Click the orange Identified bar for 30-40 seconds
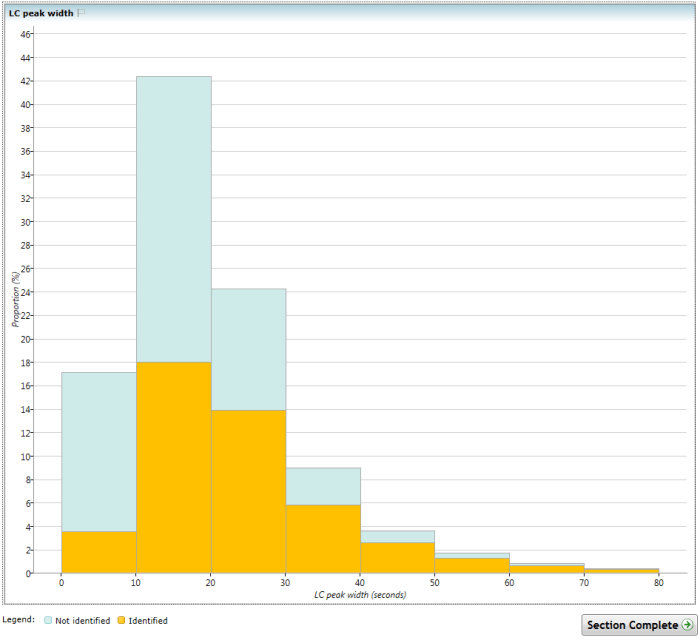Screen dimensions: 700x643 [x=323, y=539]
